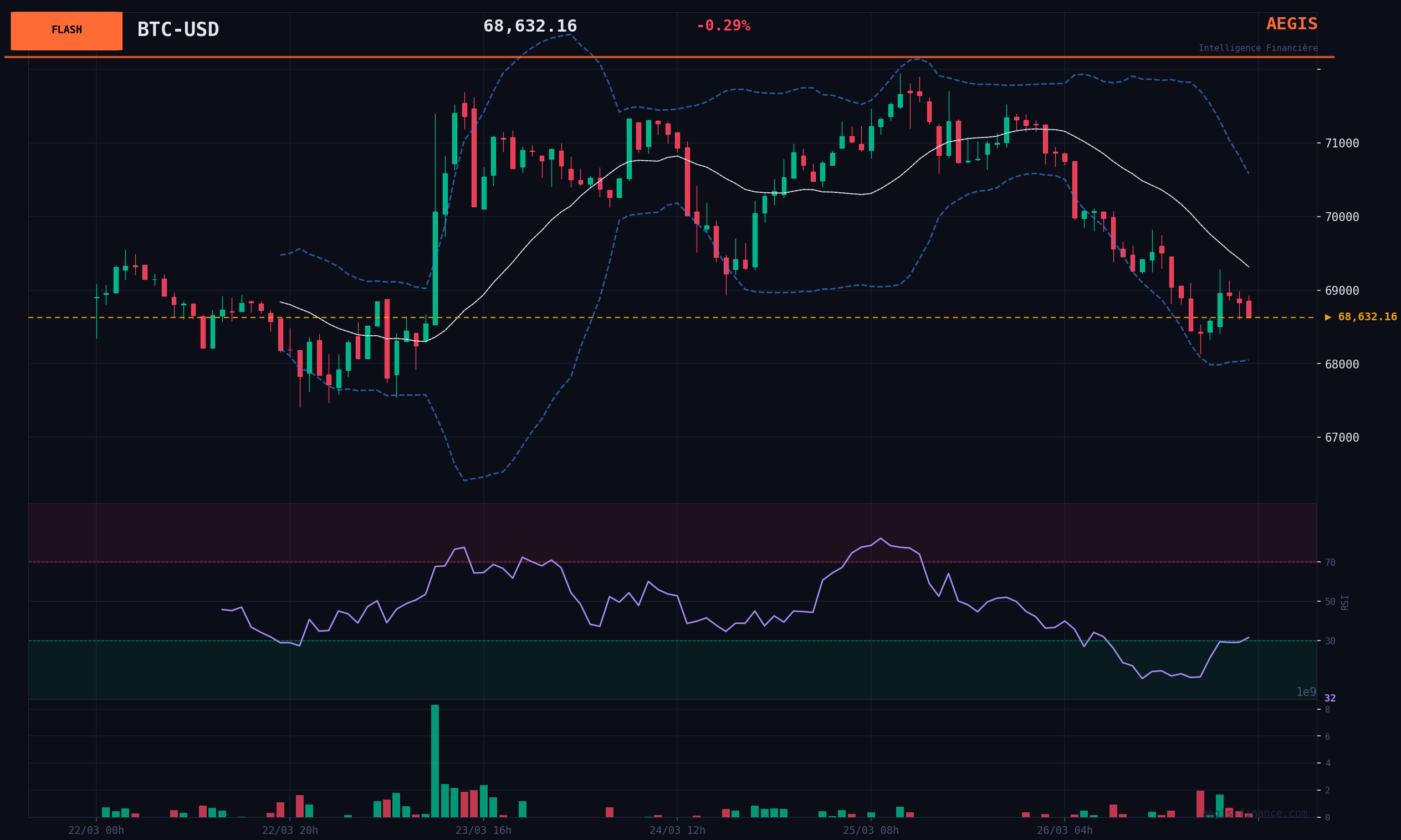This screenshot has height=840, width=1401.
Task: Click the vertical RSI axis title
Action: 1345,602
